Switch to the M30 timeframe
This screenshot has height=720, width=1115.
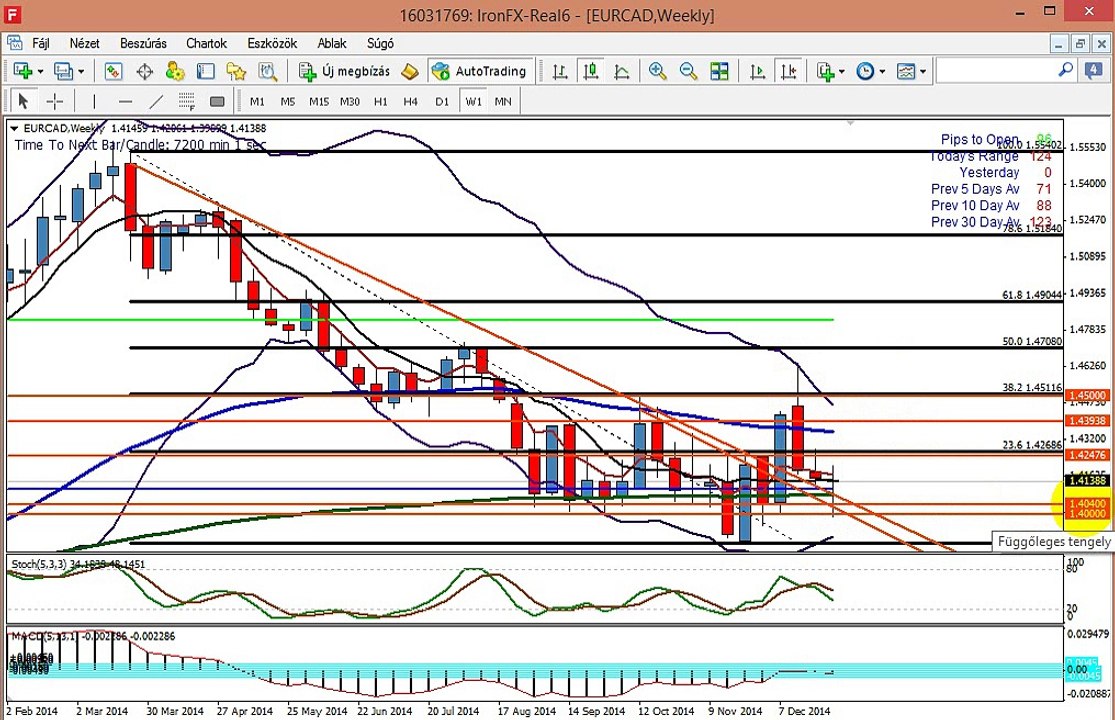click(349, 102)
